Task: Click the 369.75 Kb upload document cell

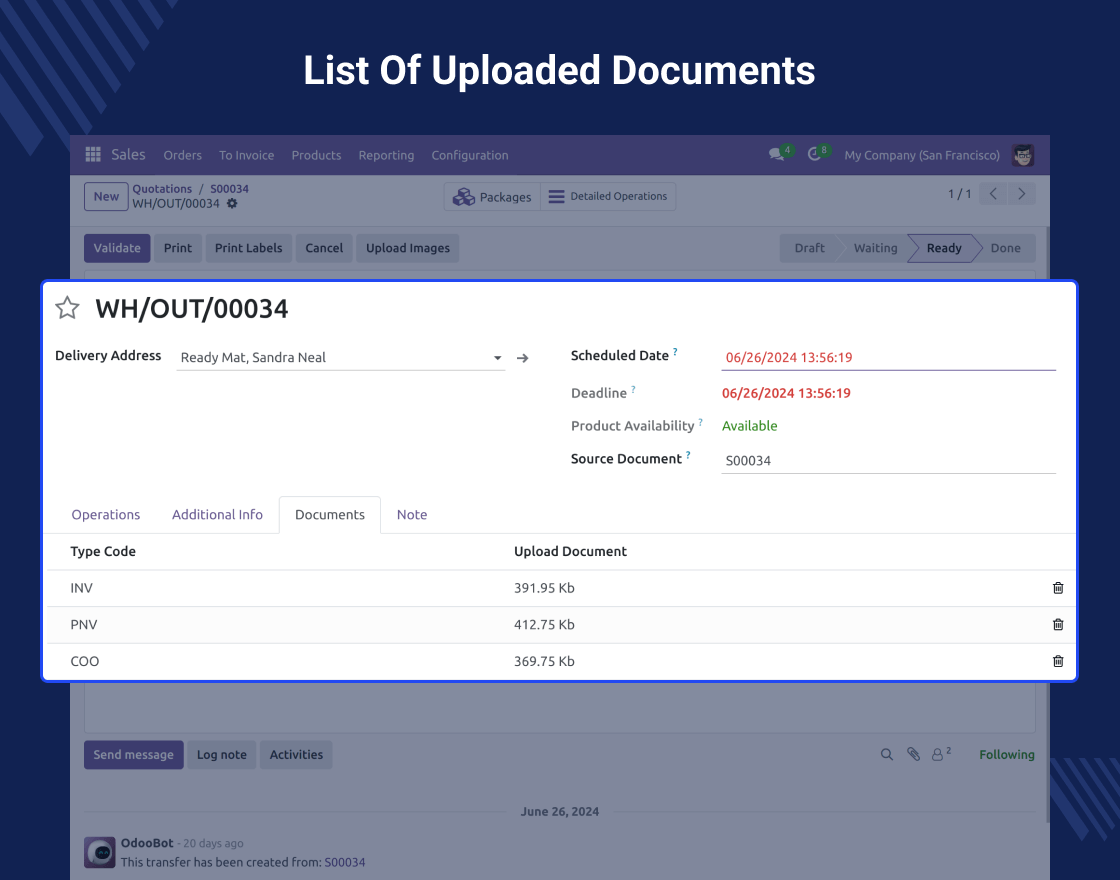Action: point(544,661)
